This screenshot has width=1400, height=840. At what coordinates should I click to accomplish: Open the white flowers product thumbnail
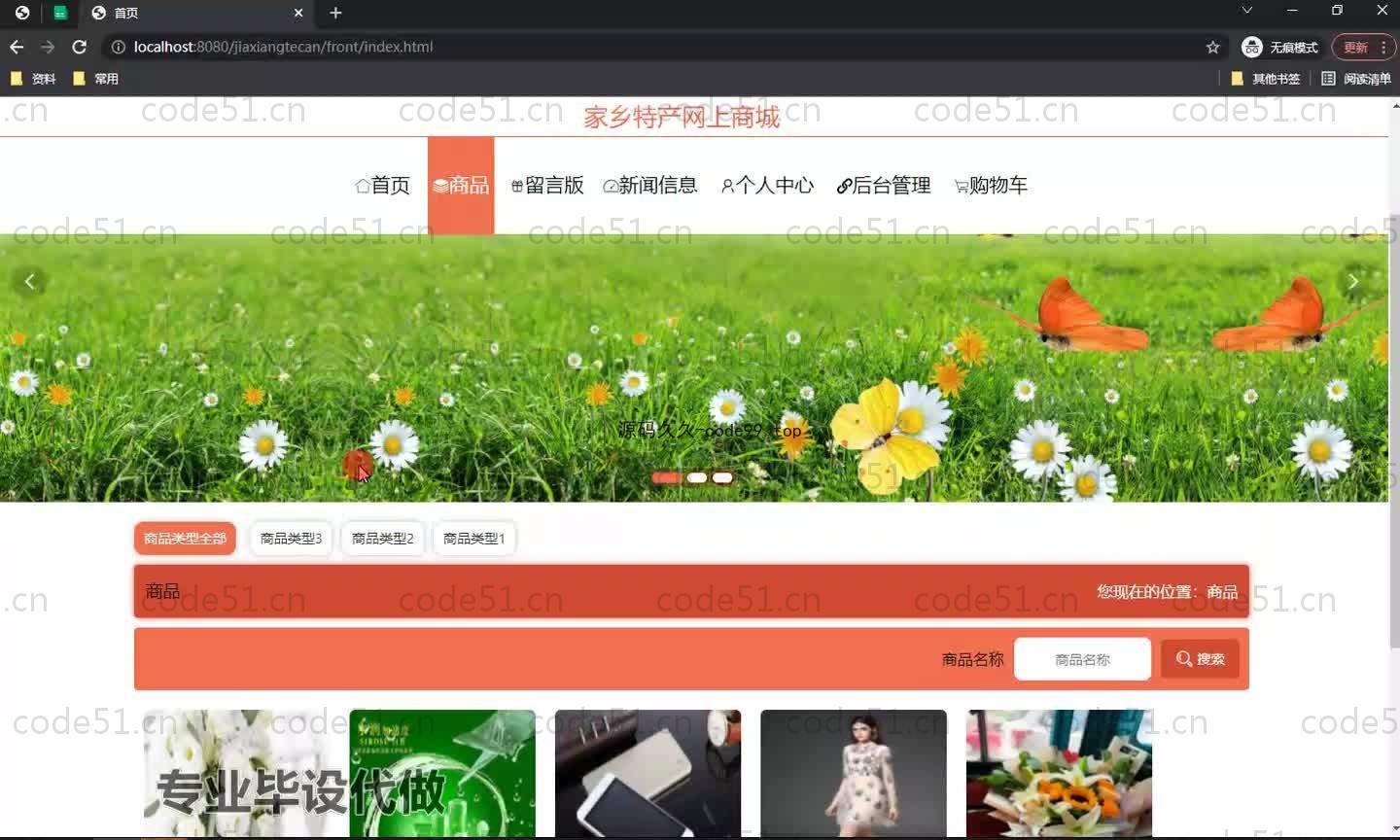click(237, 773)
